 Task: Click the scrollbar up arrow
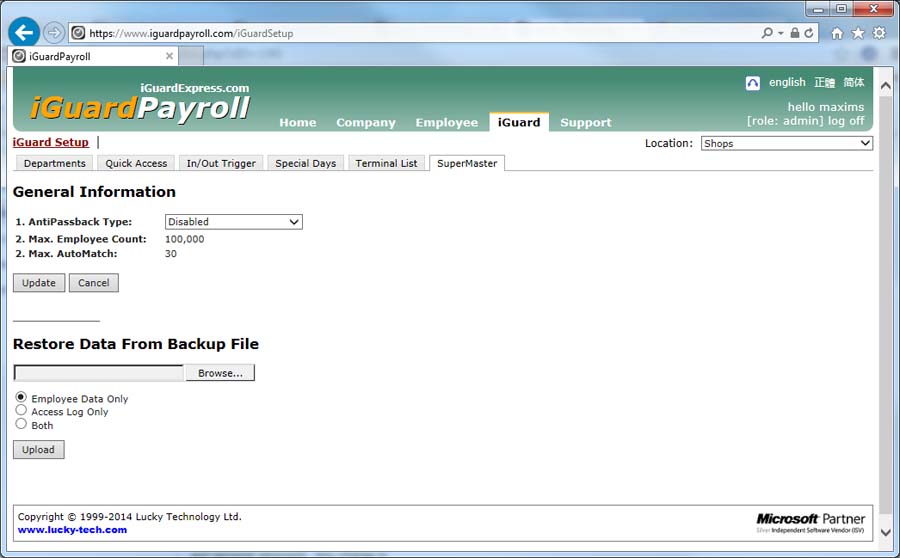coord(886,86)
